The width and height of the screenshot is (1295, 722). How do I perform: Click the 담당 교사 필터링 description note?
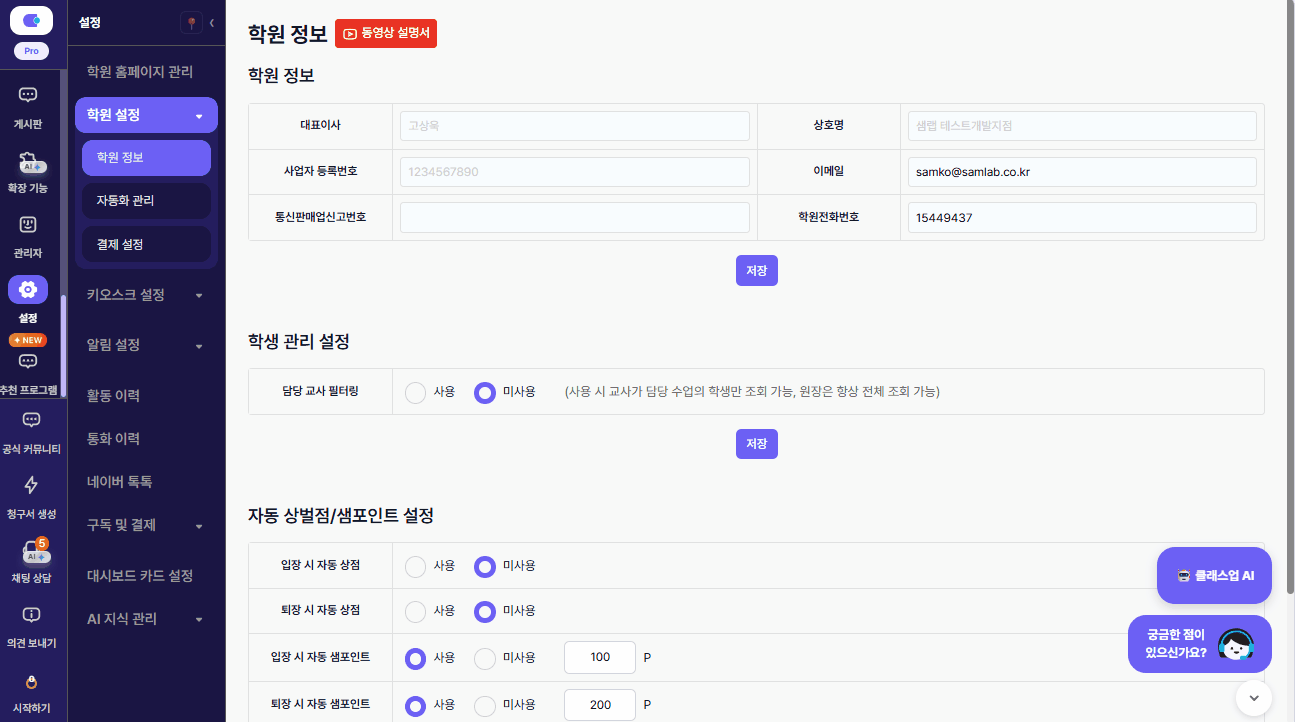(x=752, y=392)
